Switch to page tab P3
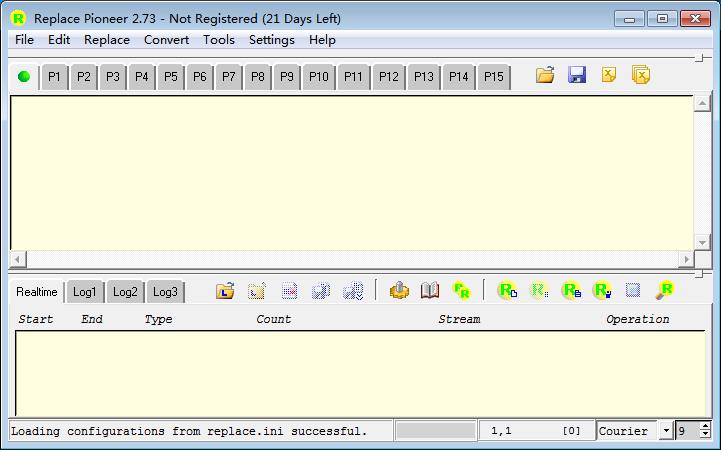The height and width of the screenshot is (450, 721). pyautogui.click(x=113, y=77)
